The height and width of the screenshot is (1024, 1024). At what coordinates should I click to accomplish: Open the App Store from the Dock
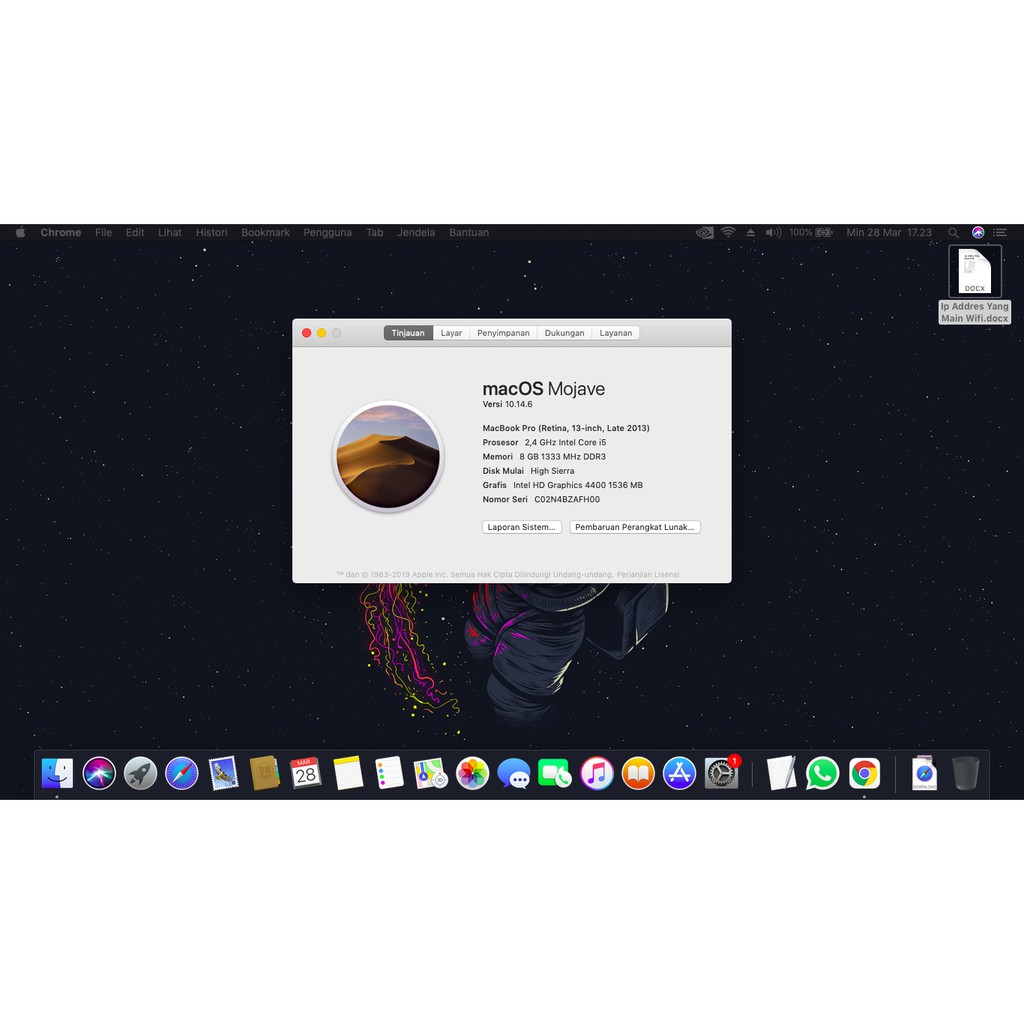(680, 773)
